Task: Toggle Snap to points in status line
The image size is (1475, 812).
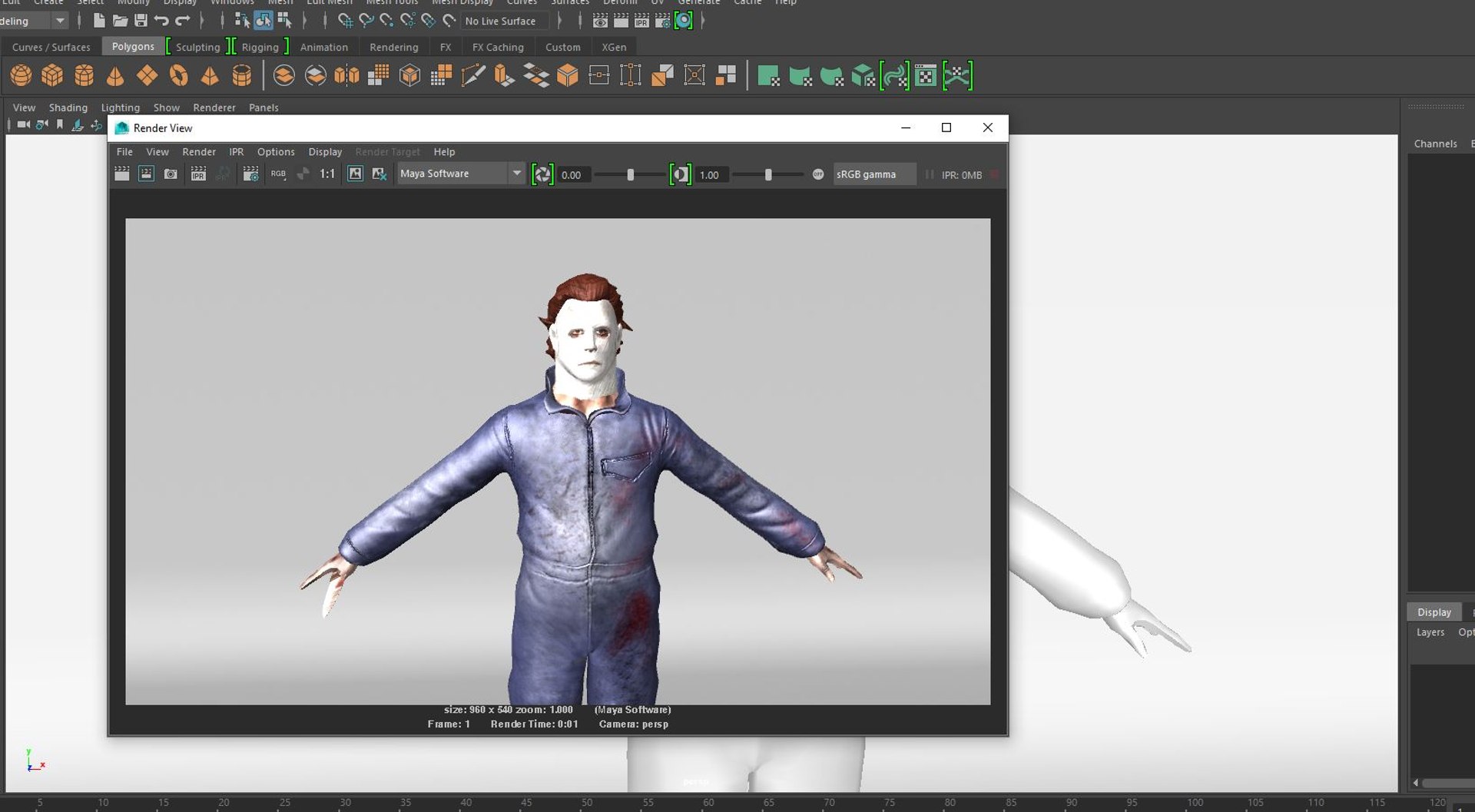Action: (387, 21)
